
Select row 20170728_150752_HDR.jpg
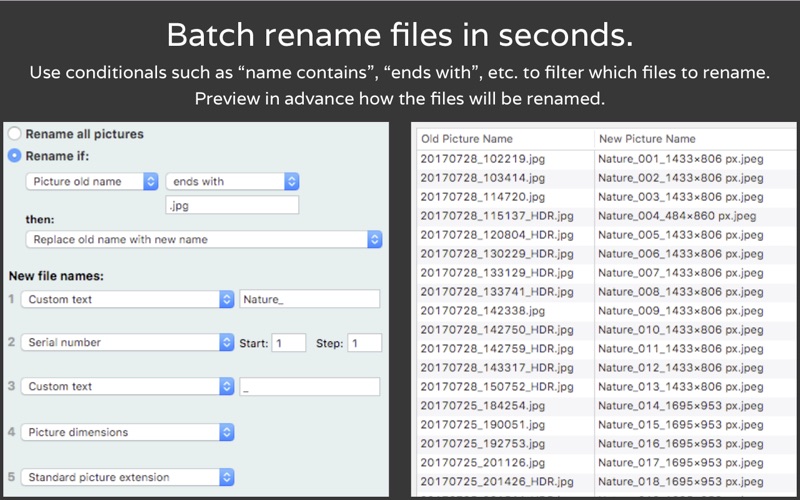tap(606, 387)
